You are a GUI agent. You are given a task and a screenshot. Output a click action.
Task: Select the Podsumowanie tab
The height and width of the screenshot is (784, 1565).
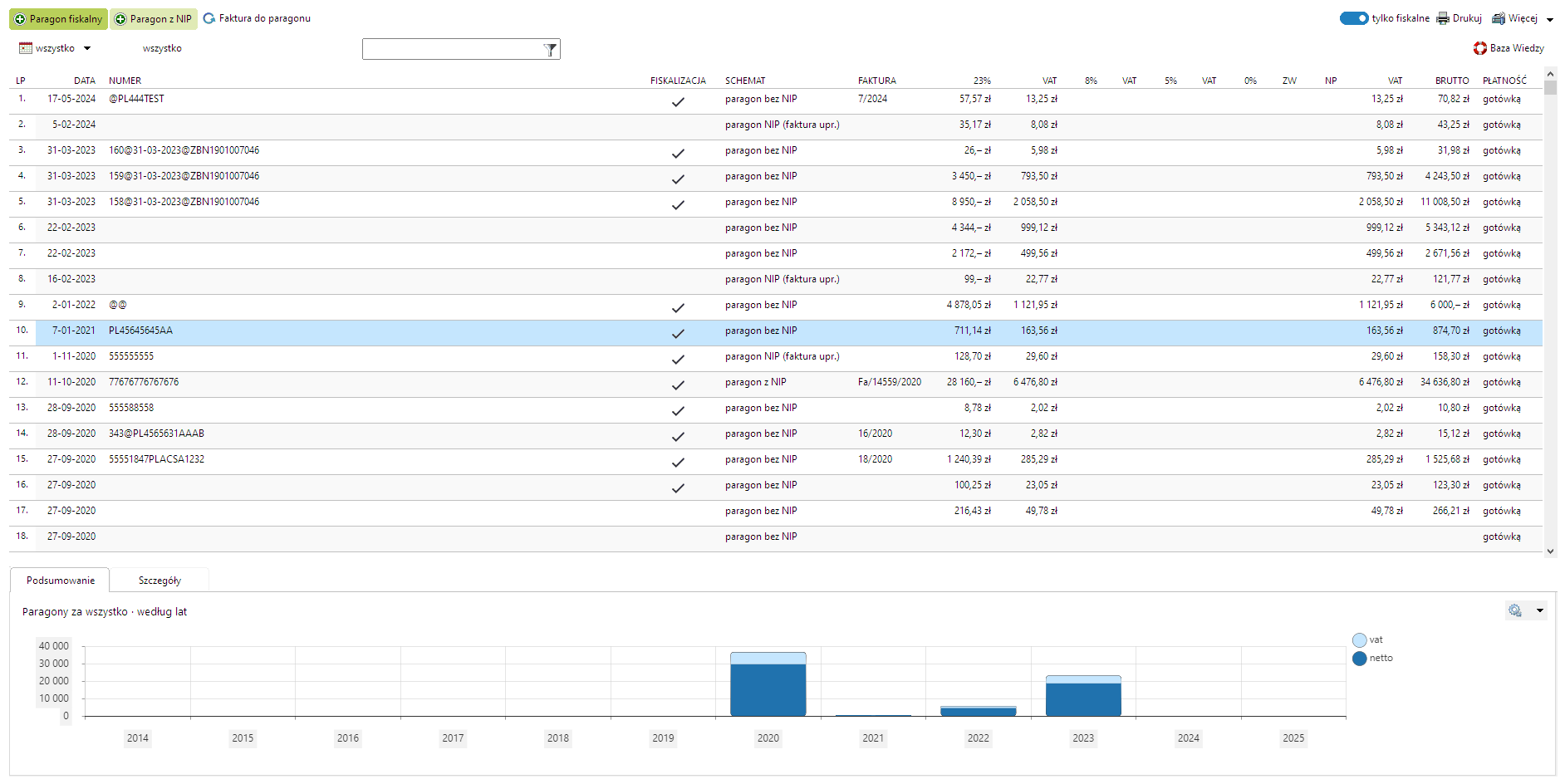[x=61, y=581]
